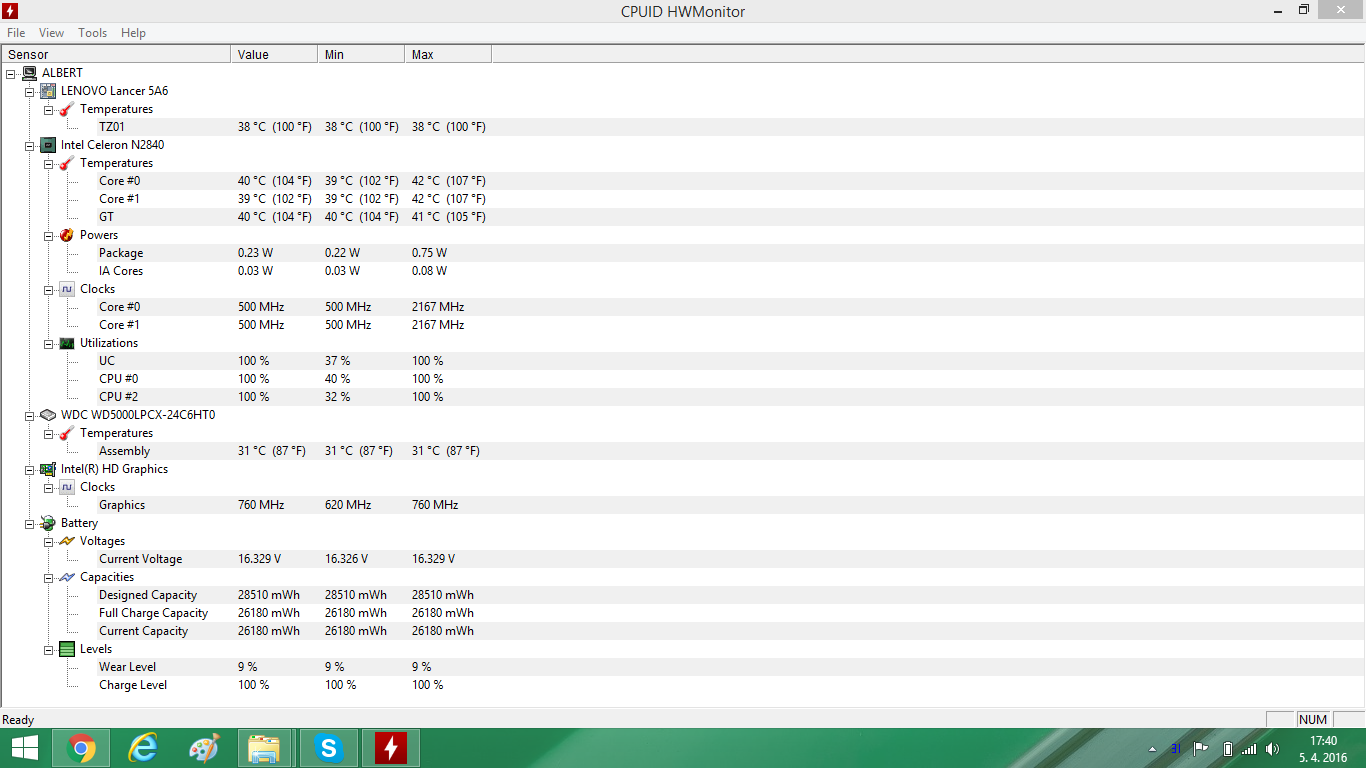
Task: Click the HWMonitor lightning icon in title bar
Action: pyautogui.click(x=11, y=11)
